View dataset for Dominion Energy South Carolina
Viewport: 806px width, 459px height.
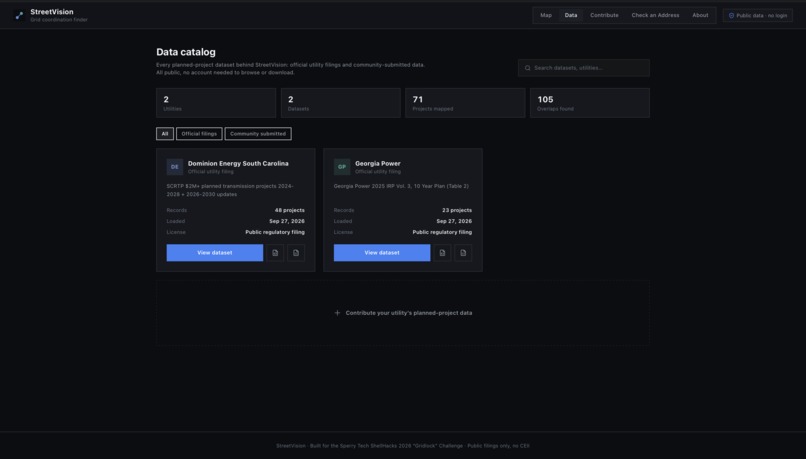click(x=215, y=253)
